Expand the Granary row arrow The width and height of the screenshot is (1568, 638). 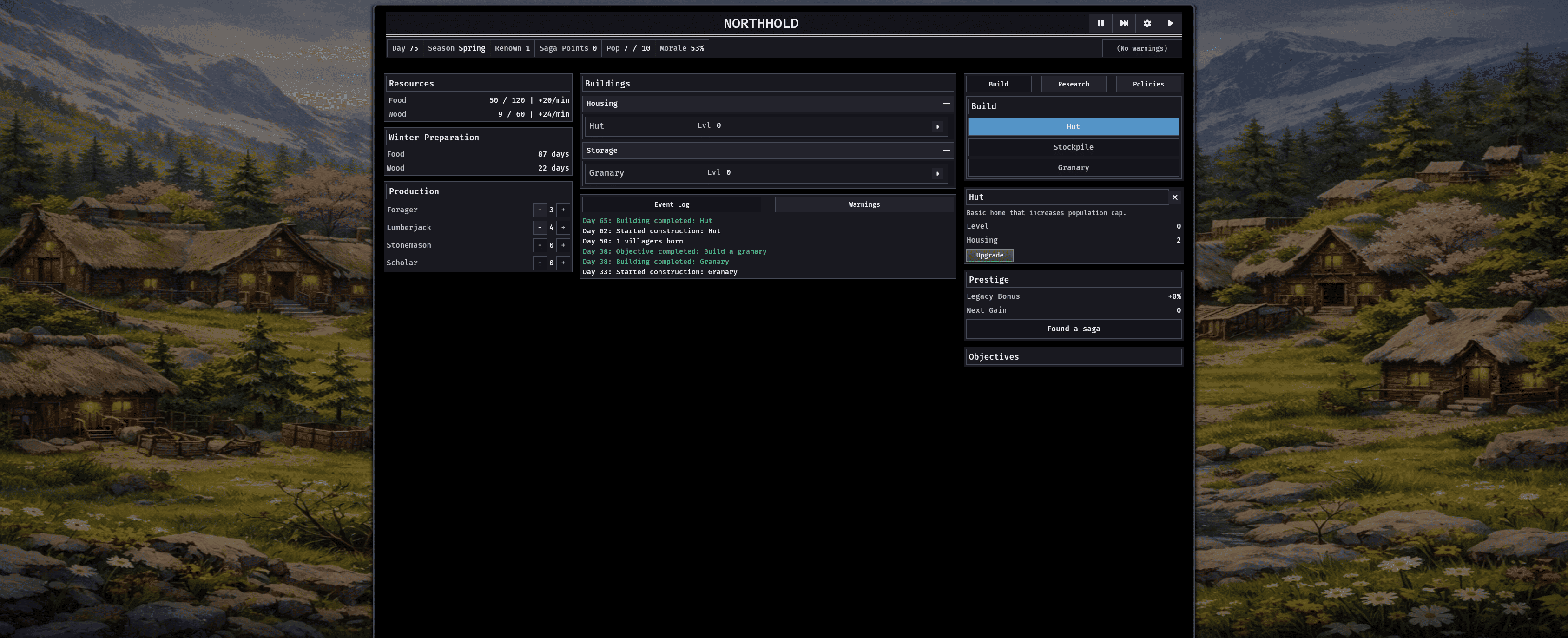click(937, 173)
